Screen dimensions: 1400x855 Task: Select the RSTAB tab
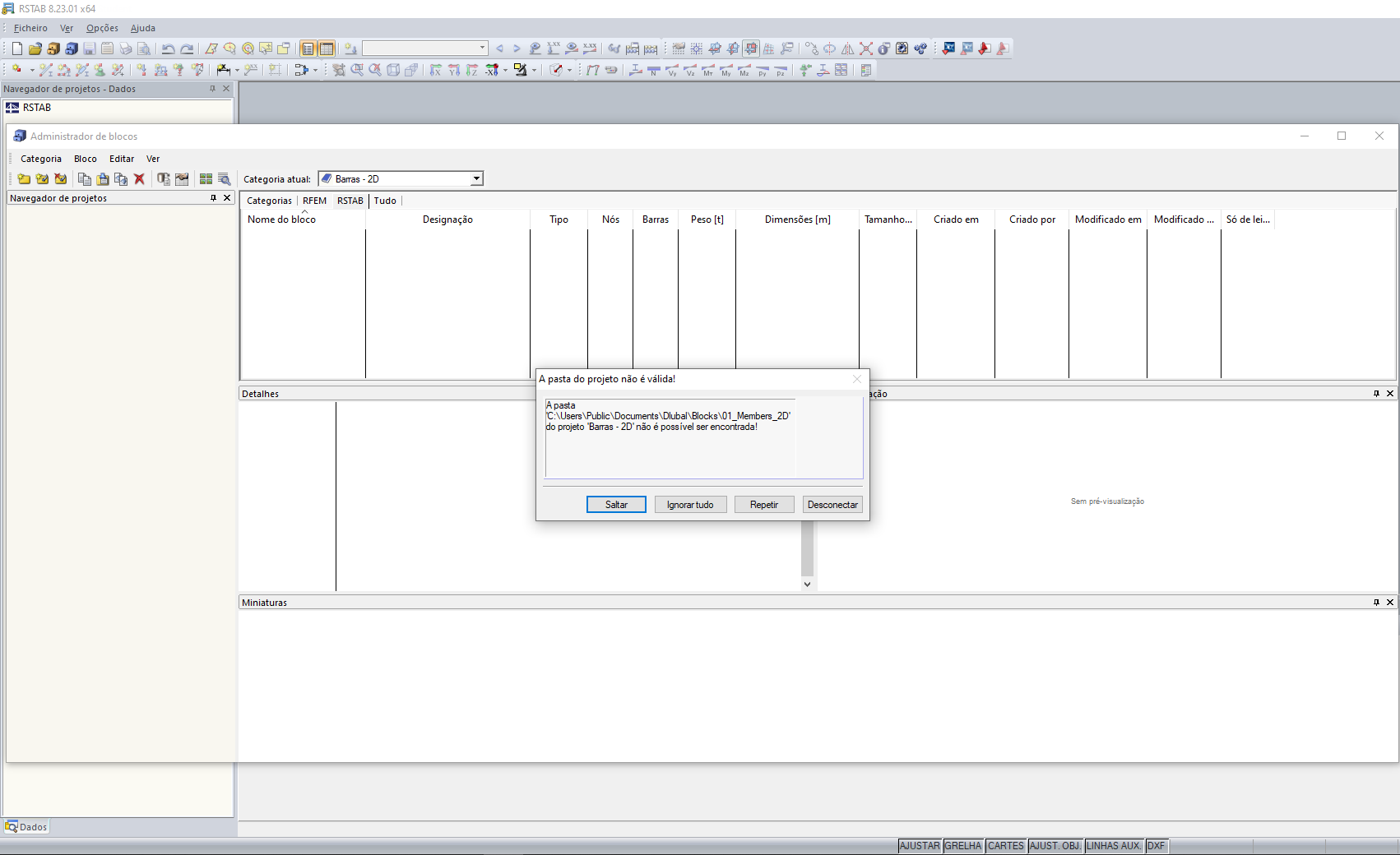pos(350,201)
